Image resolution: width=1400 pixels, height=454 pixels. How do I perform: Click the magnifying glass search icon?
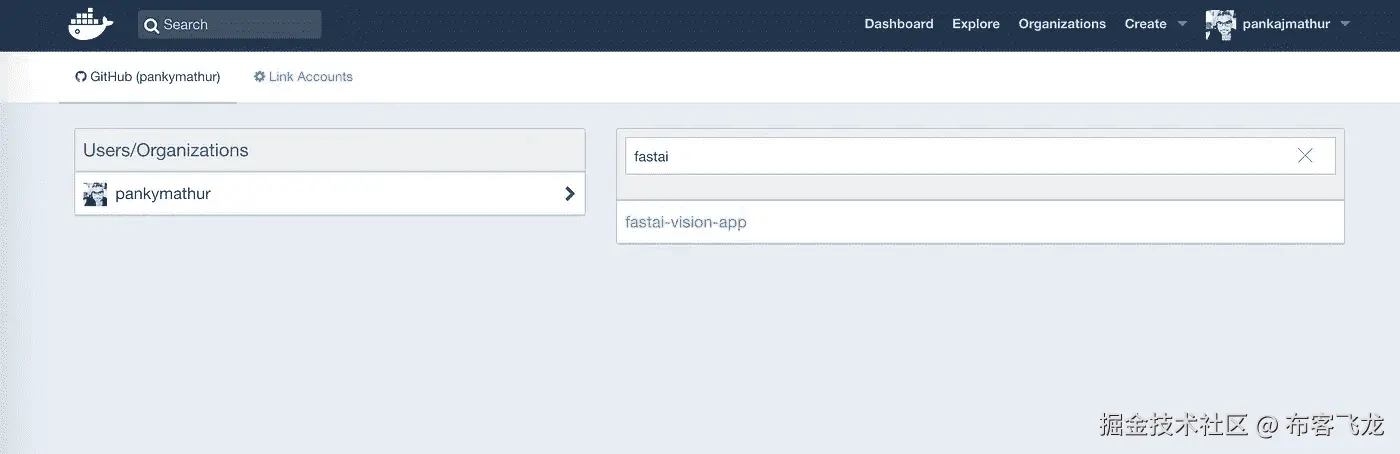pyautogui.click(x=152, y=25)
